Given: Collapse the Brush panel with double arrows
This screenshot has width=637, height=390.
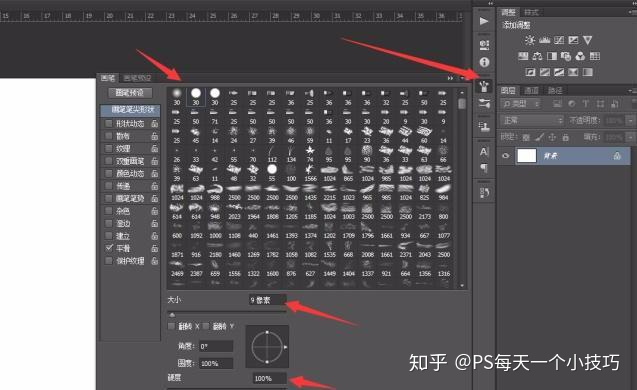Looking at the screenshot, I should coord(450,78).
